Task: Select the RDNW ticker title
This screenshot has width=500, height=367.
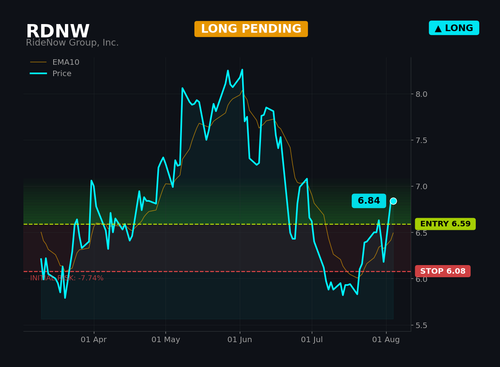Action: (58, 31)
